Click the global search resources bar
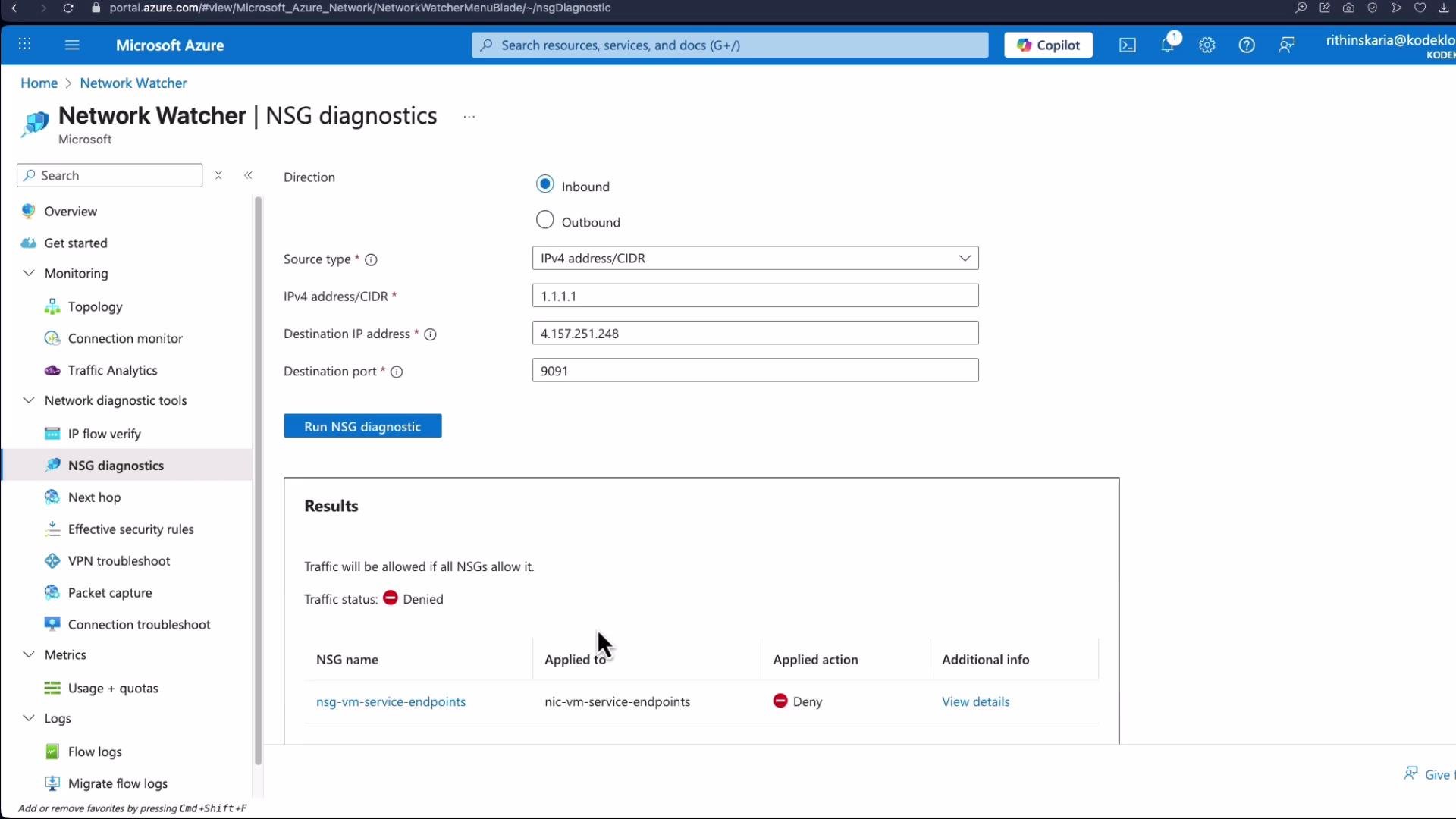This screenshot has width=1456, height=819. click(x=730, y=45)
